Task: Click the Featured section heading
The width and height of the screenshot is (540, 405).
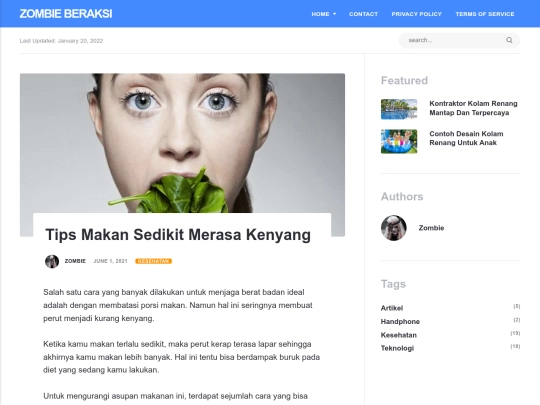Action: [404, 81]
